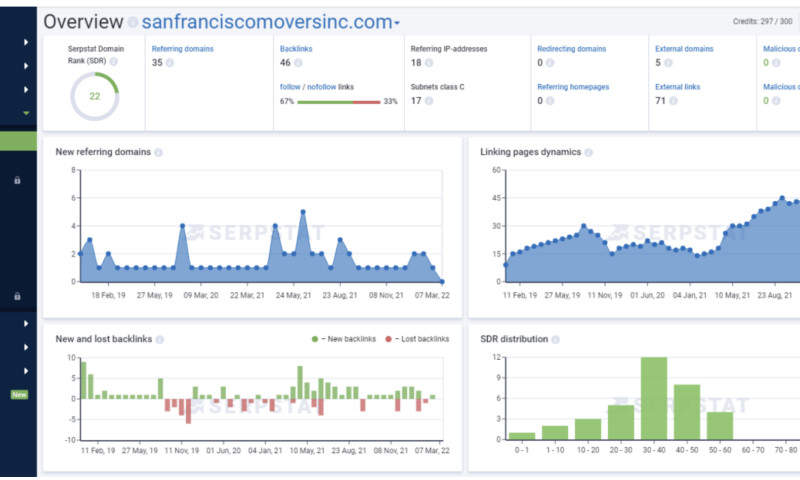Click the peak point of New referring domains chart
Image resolution: width=800 pixels, height=480 pixels.
click(x=303, y=211)
